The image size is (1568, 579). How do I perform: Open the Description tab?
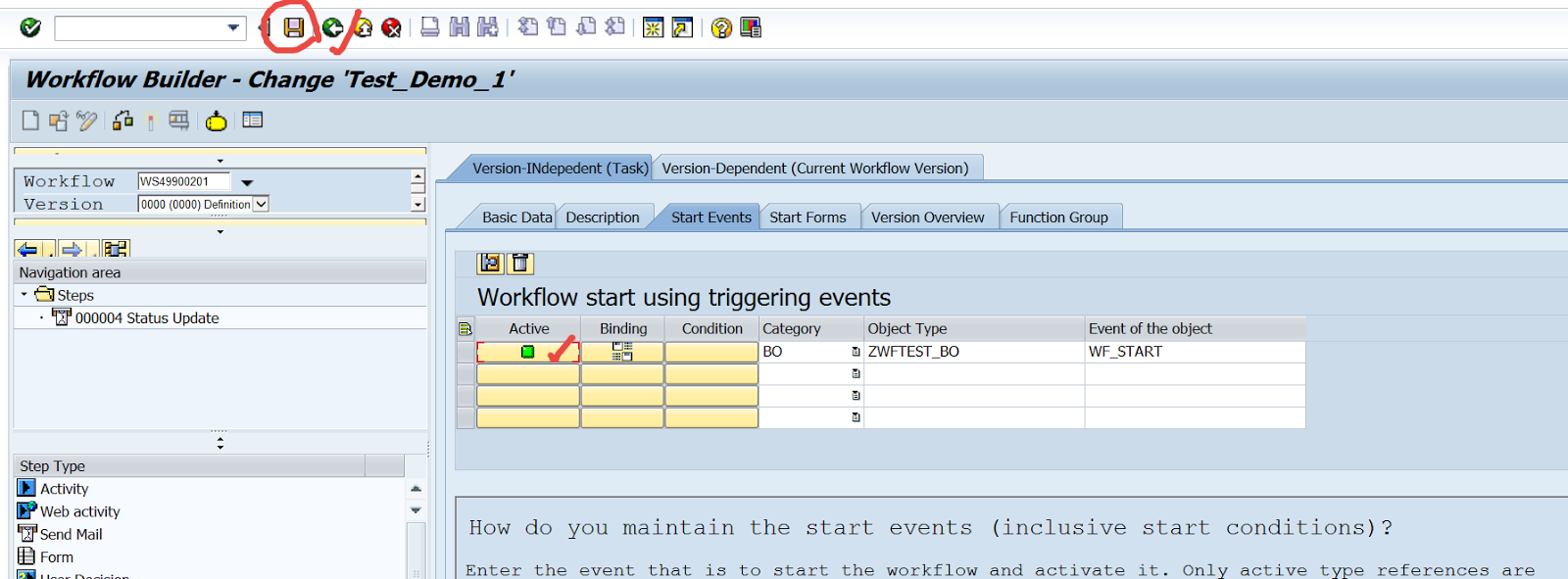(x=603, y=217)
